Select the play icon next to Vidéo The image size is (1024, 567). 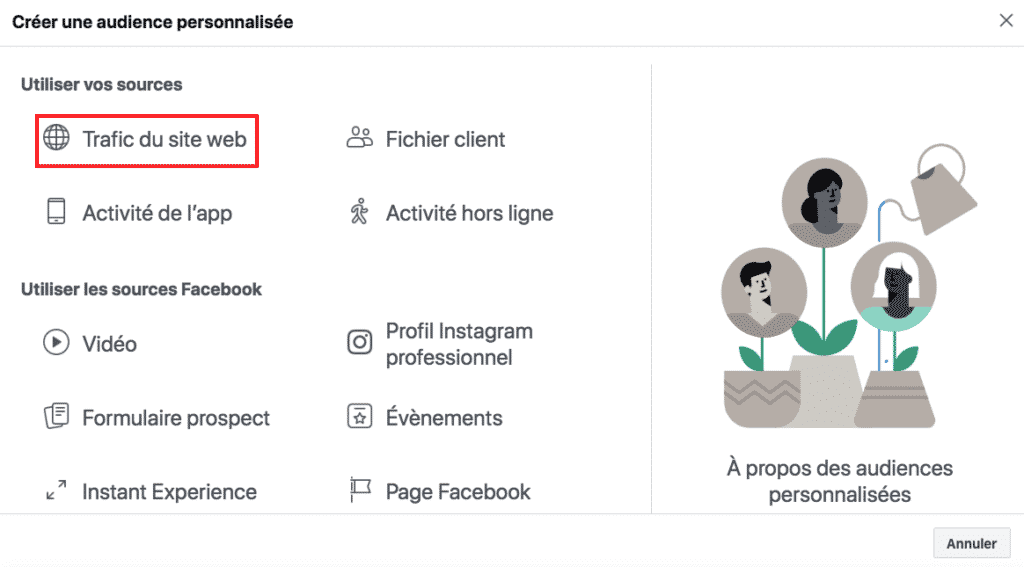56,344
